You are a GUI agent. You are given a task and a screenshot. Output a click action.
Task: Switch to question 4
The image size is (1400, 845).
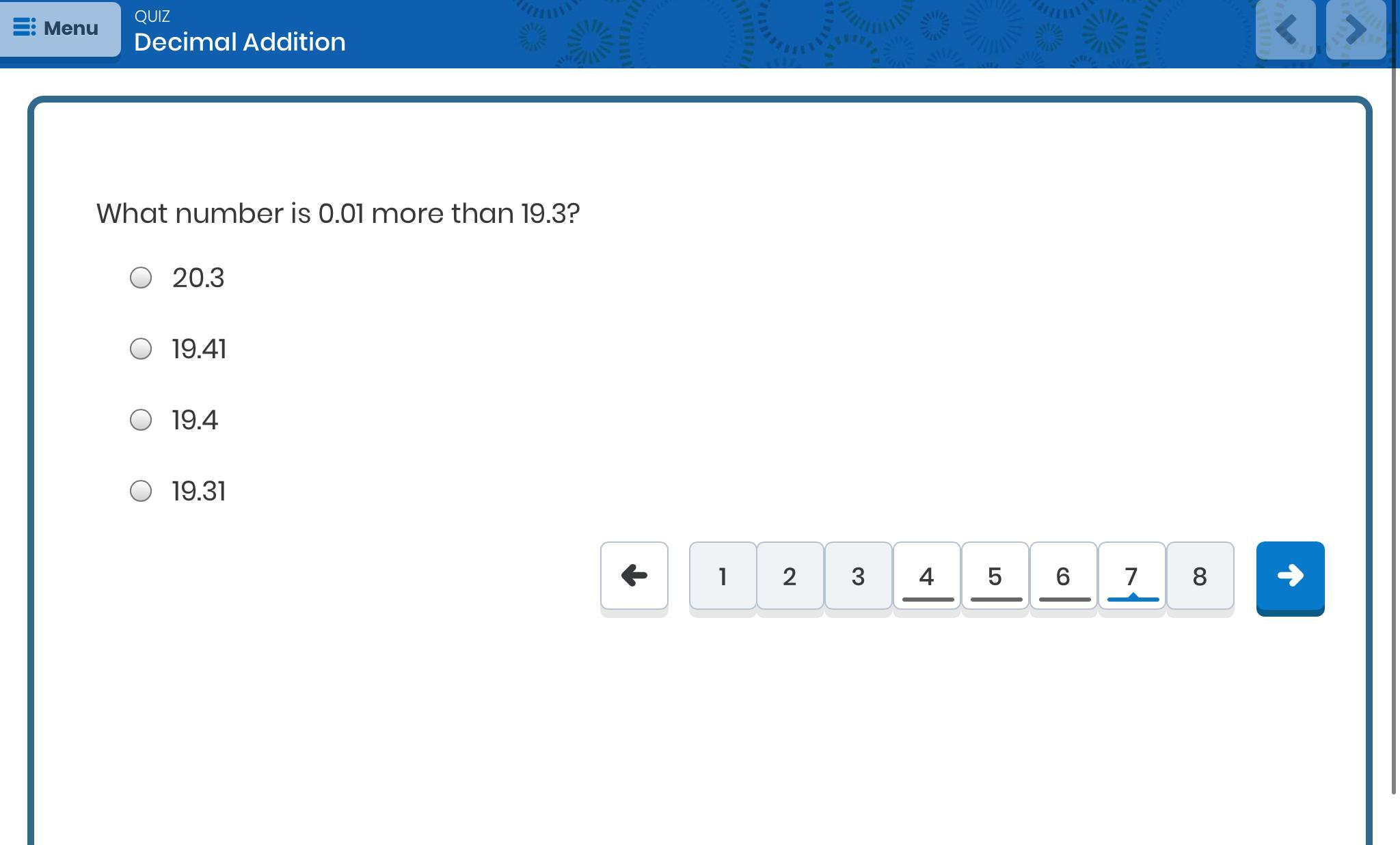(926, 576)
